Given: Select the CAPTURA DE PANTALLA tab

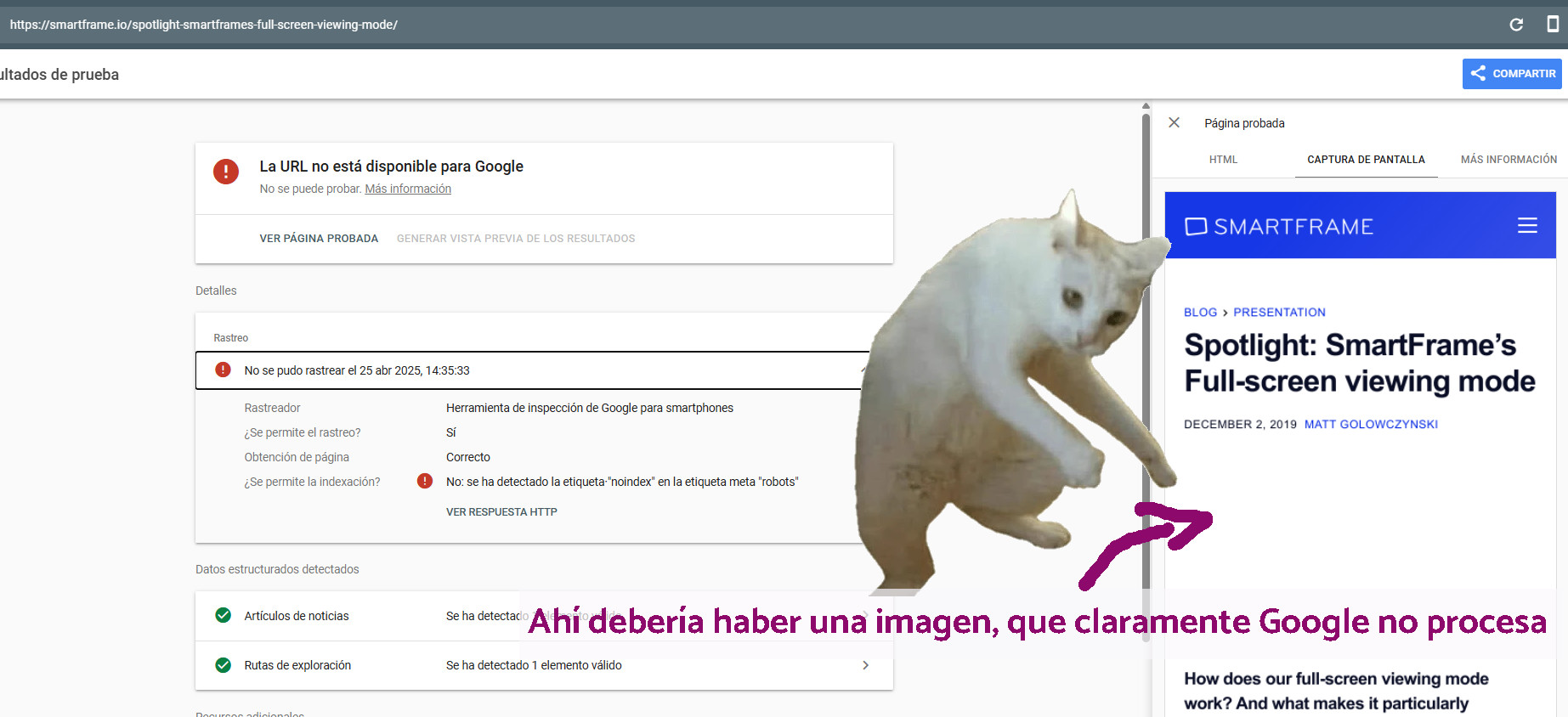Looking at the screenshot, I should (1366, 160).
